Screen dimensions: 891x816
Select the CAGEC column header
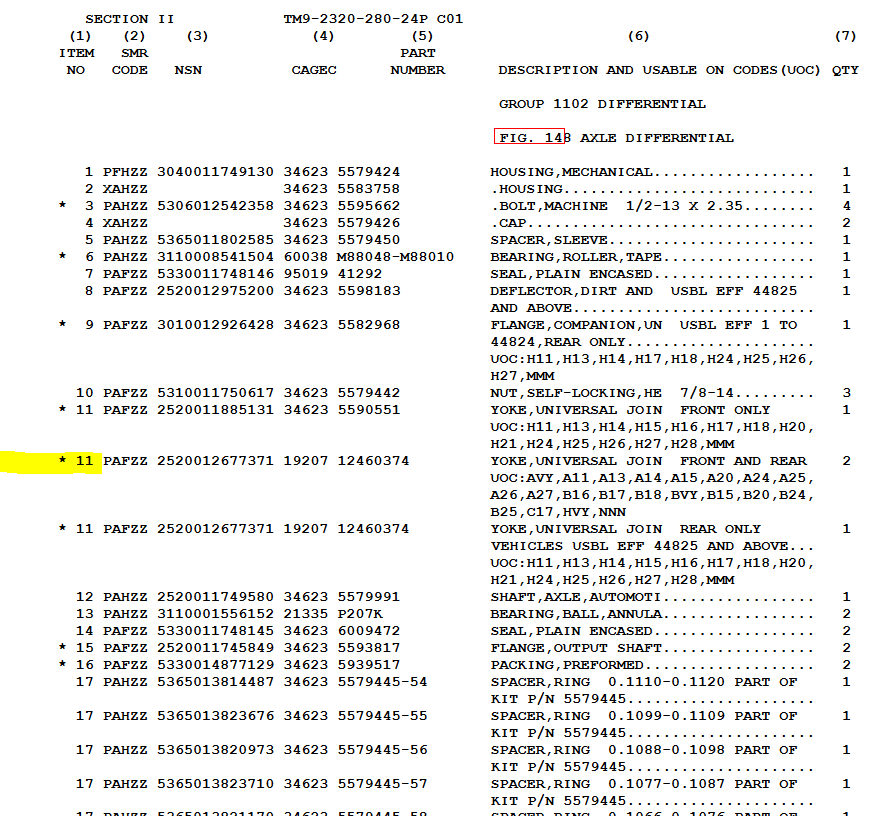click(314, 70)
